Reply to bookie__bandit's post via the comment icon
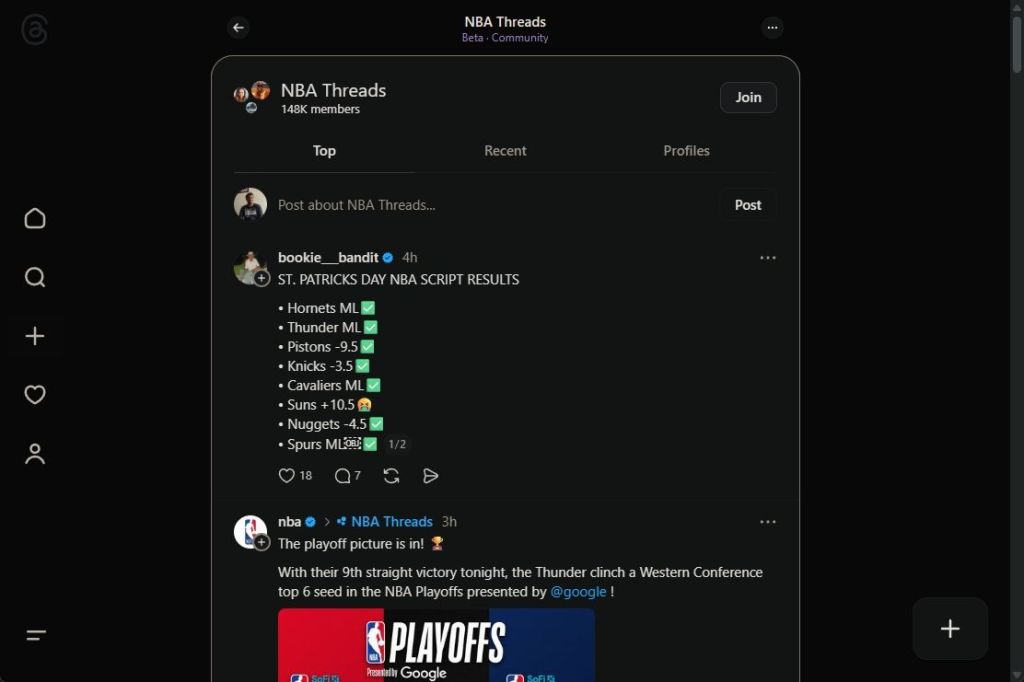Viewport: 1024px width, 682px height. point(341,476)
